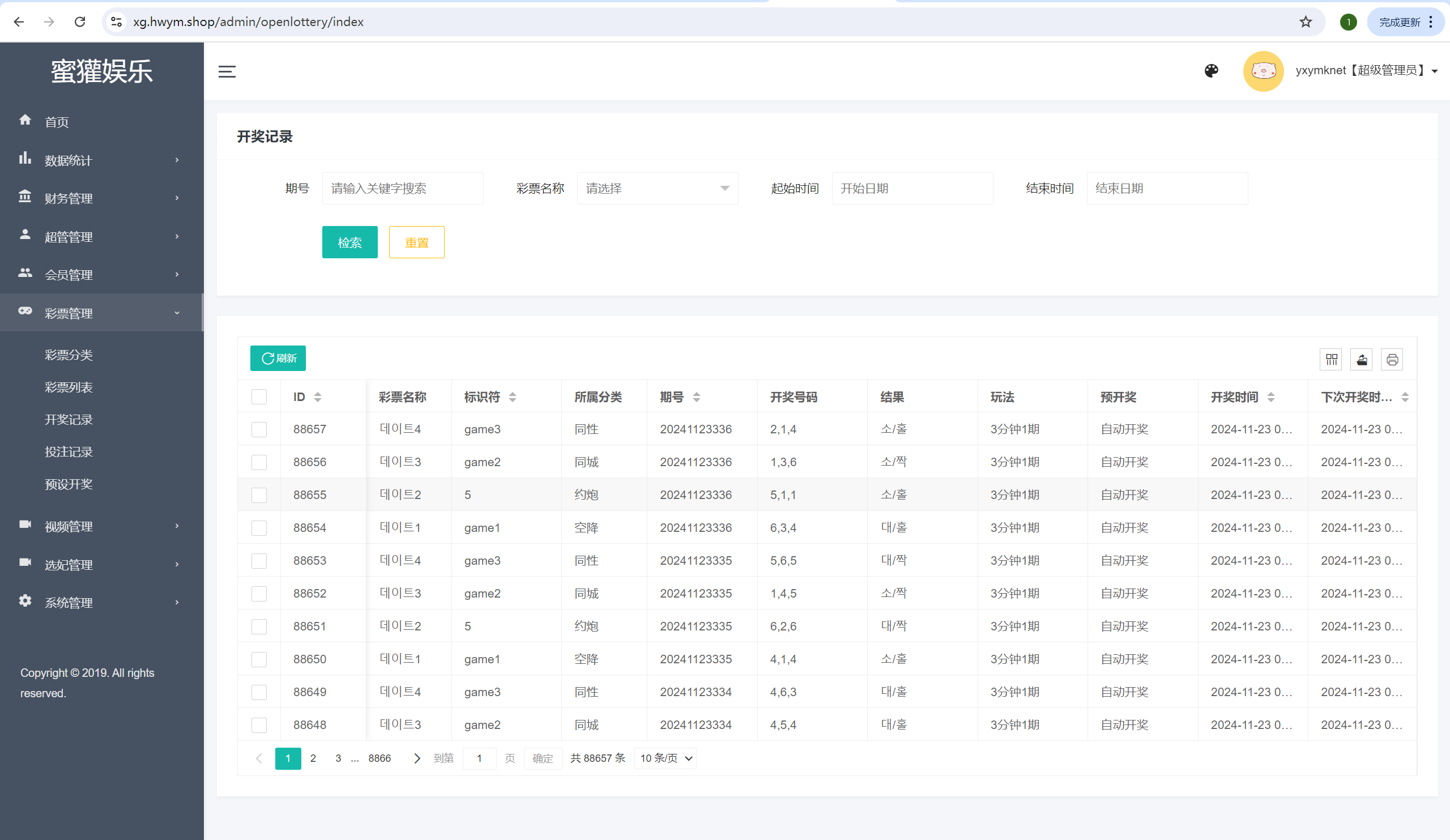Go to page 2

click(313, 758)
